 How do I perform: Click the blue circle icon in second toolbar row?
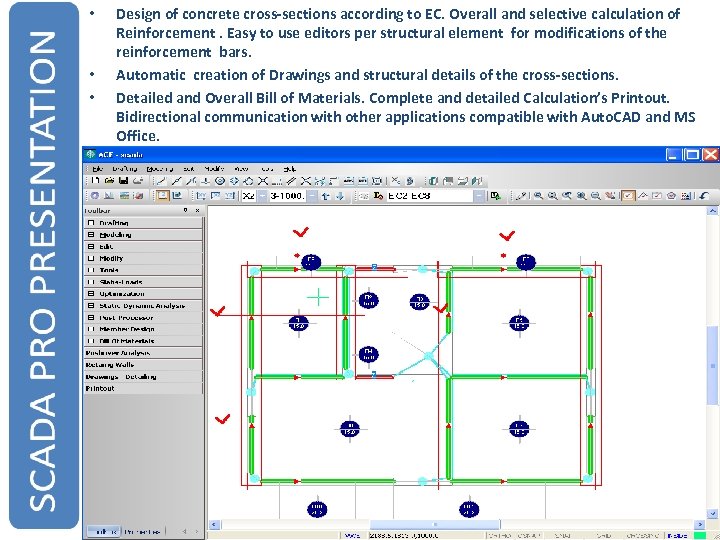(x=95, y=196)
